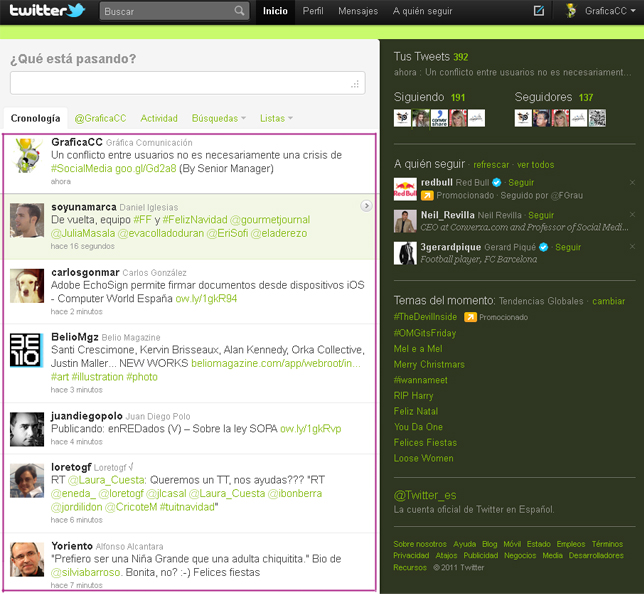Open GraficaCC account dropdown menu
This screenshot has height=594, width=644.
(x=610, y=11)
